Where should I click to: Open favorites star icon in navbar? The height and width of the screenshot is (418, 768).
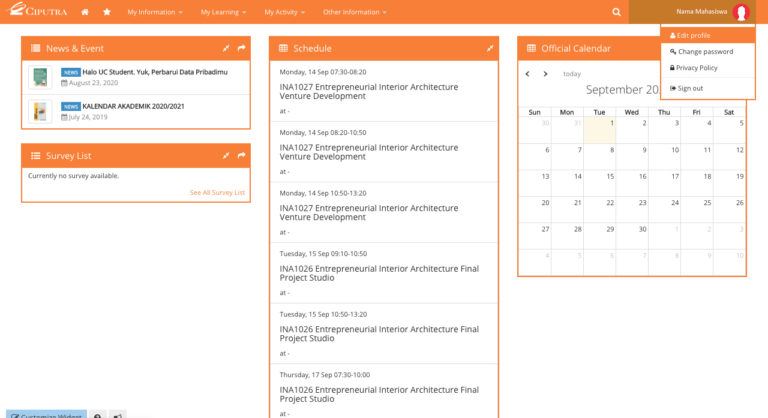point(107,12)
